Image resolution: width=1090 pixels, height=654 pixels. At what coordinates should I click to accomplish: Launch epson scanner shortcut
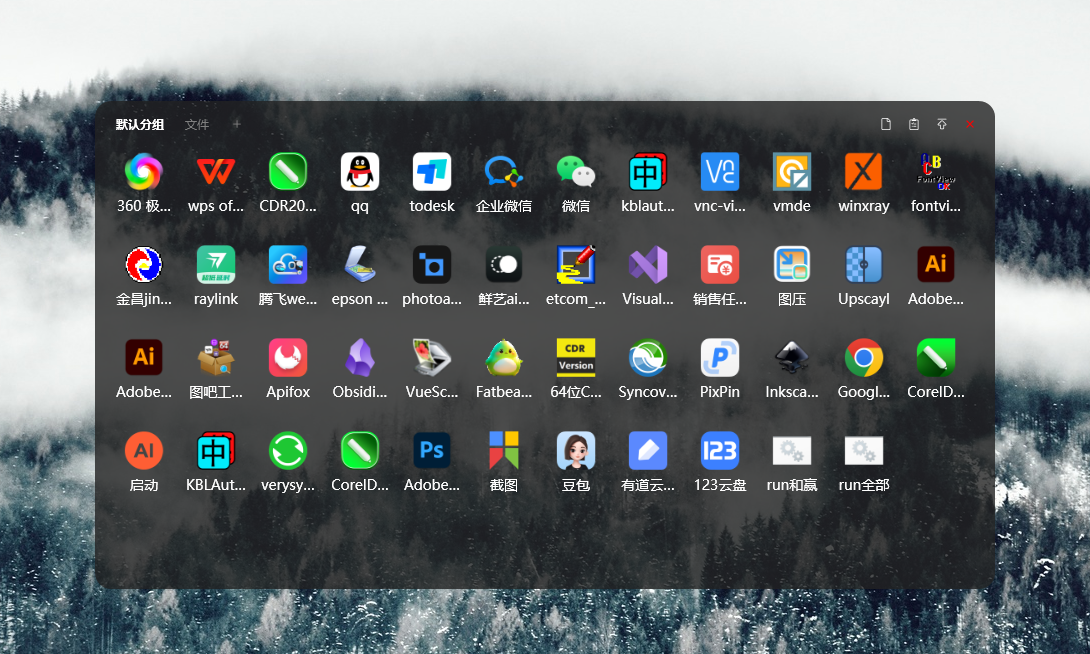coord(360,265)
